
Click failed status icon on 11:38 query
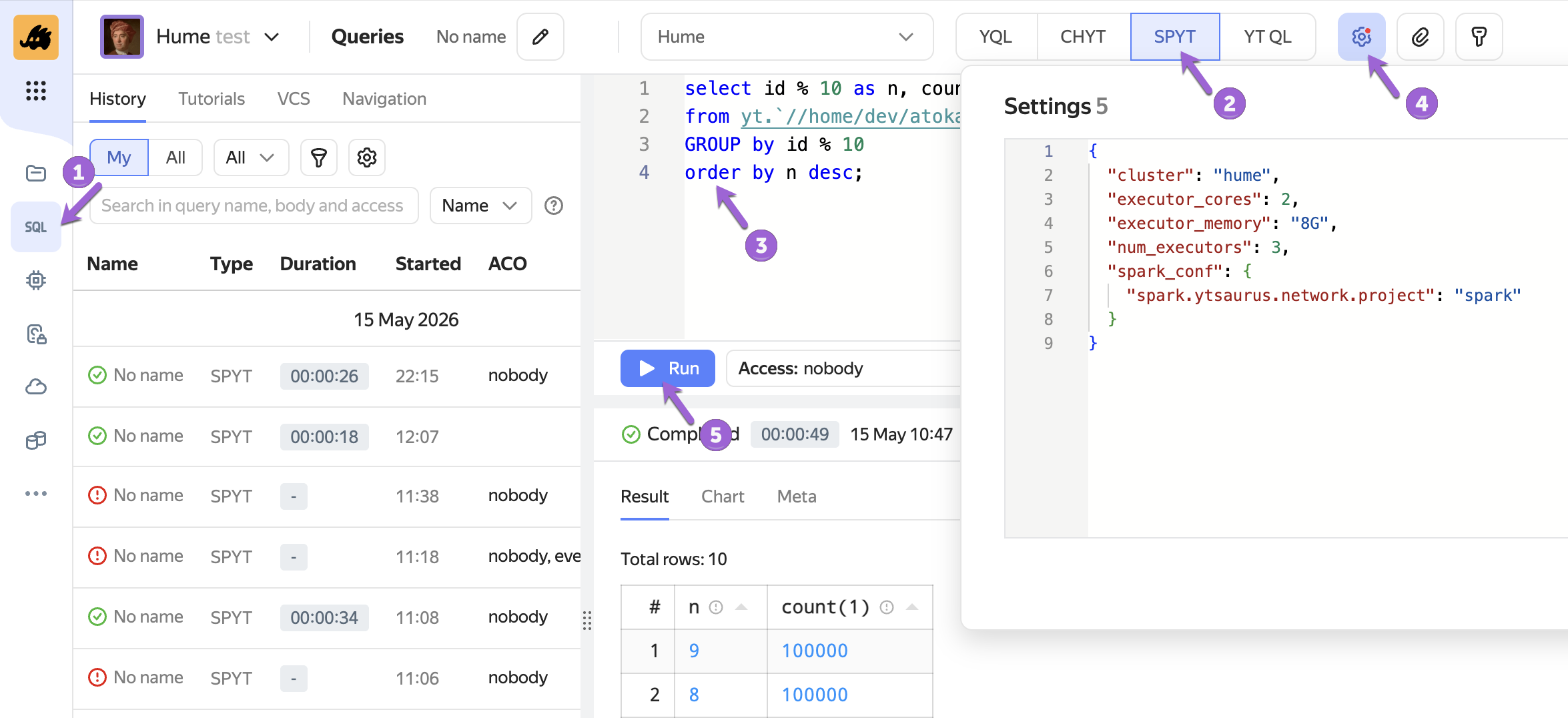pos(97,495)
